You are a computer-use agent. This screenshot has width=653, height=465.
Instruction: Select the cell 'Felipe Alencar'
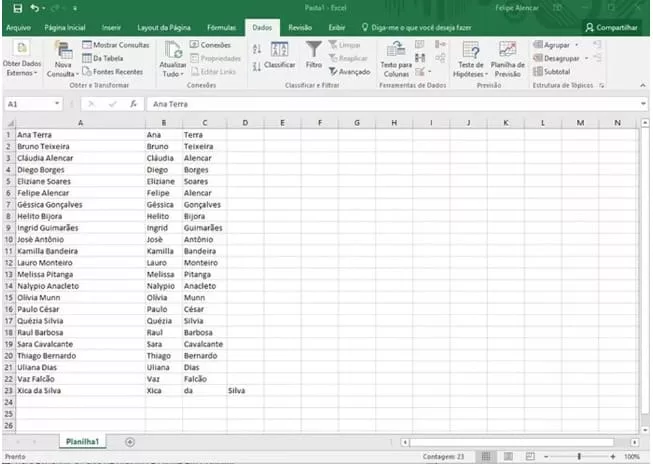[x=80, y=193]
